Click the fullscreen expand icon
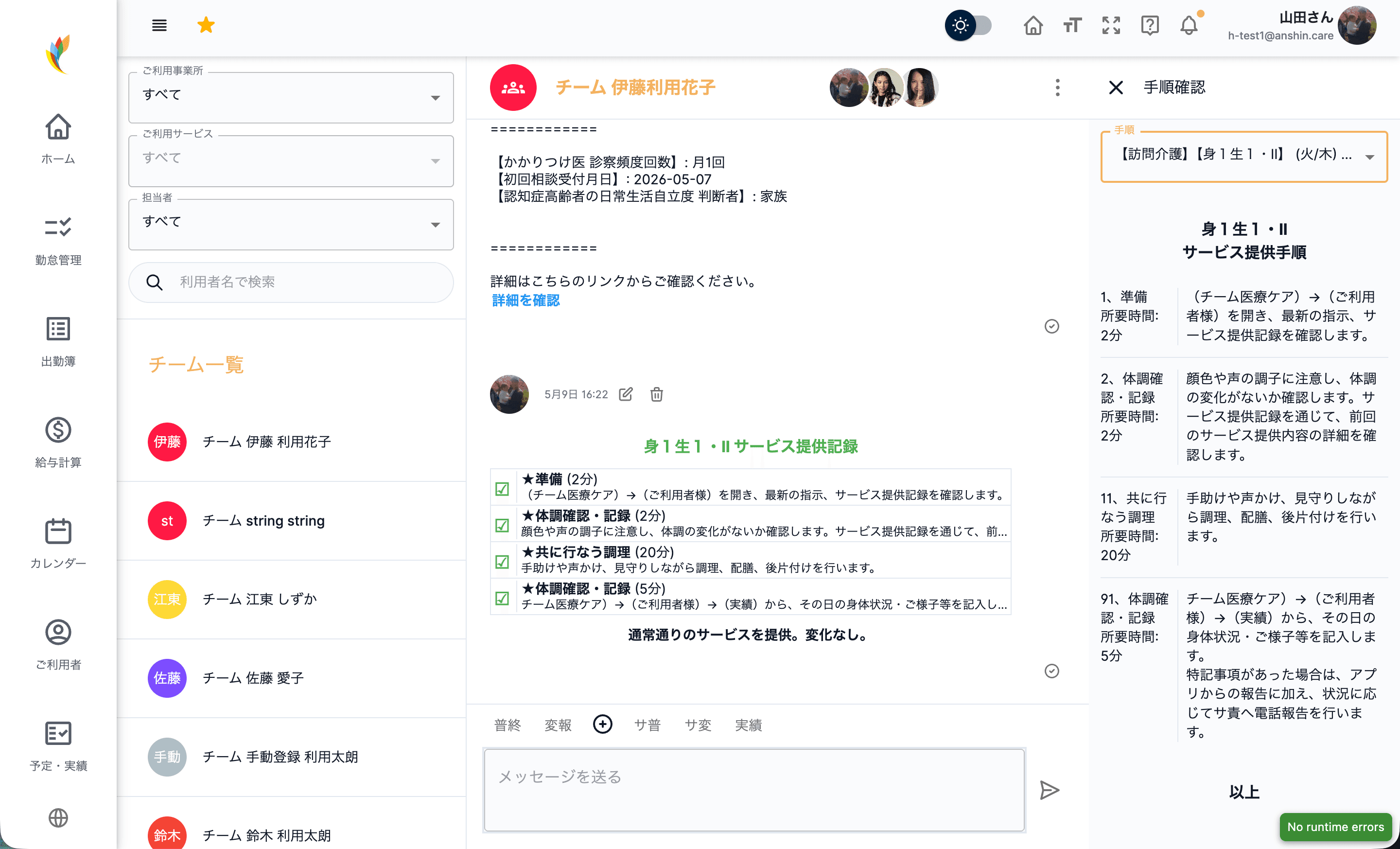The height and width of the screenshot is (849, 1400). (1111, 26)
